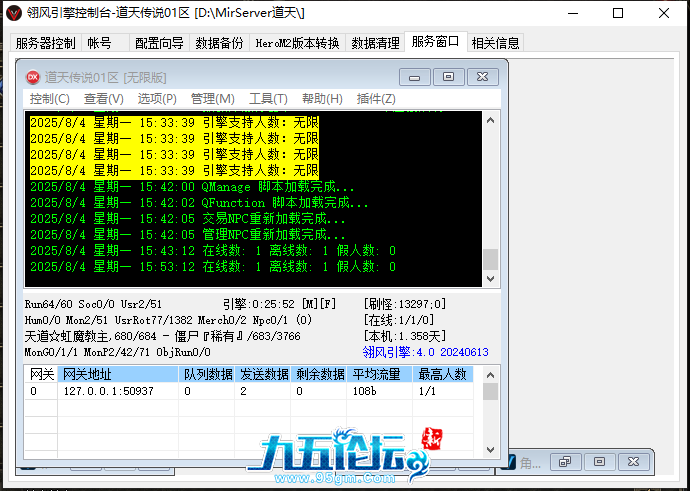This screenshot has height=491, width=690.
Task: Click the 队列数据 column header
Action: coord(206,374)
